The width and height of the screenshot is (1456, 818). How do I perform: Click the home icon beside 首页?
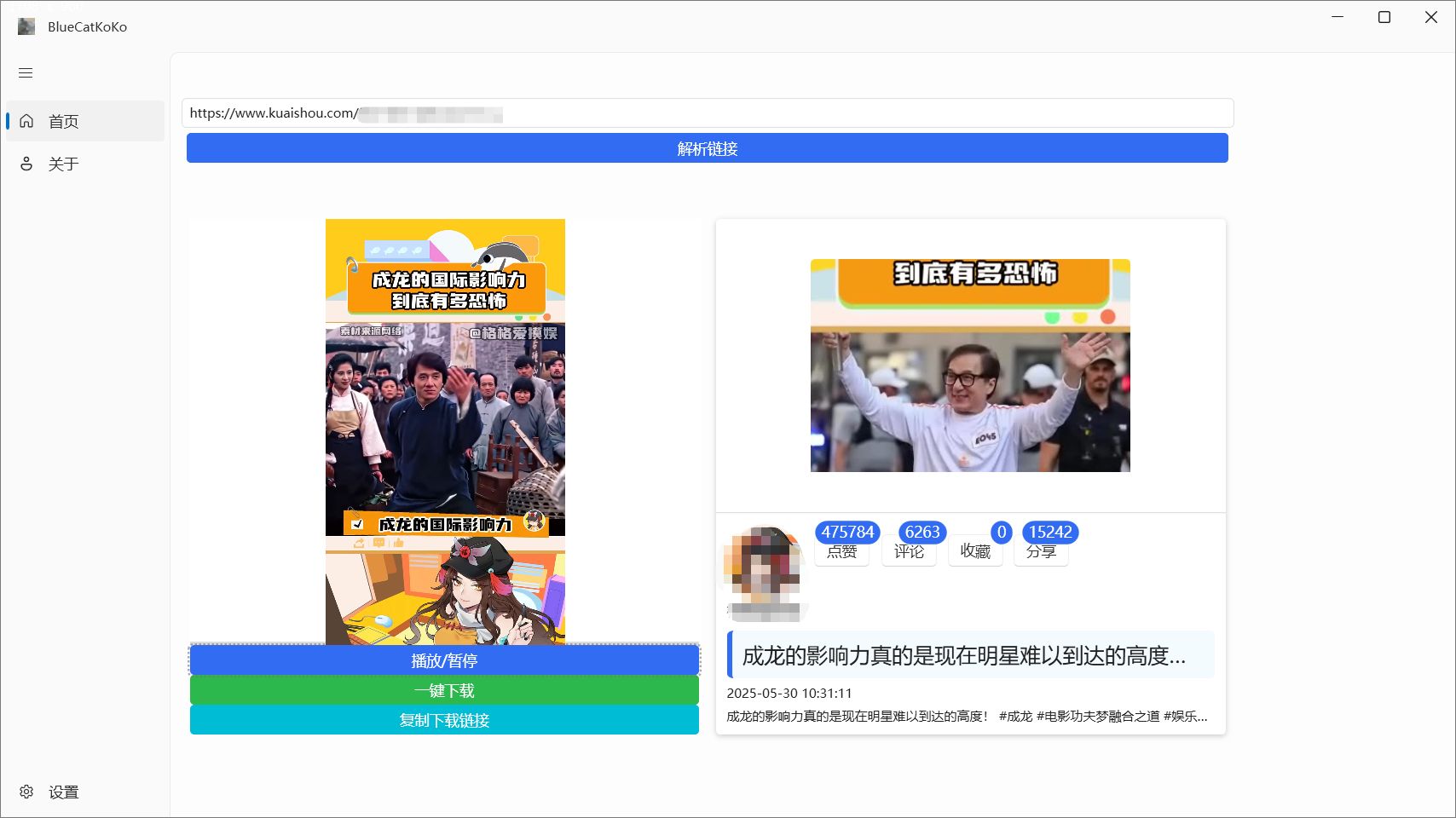point(26,121)
